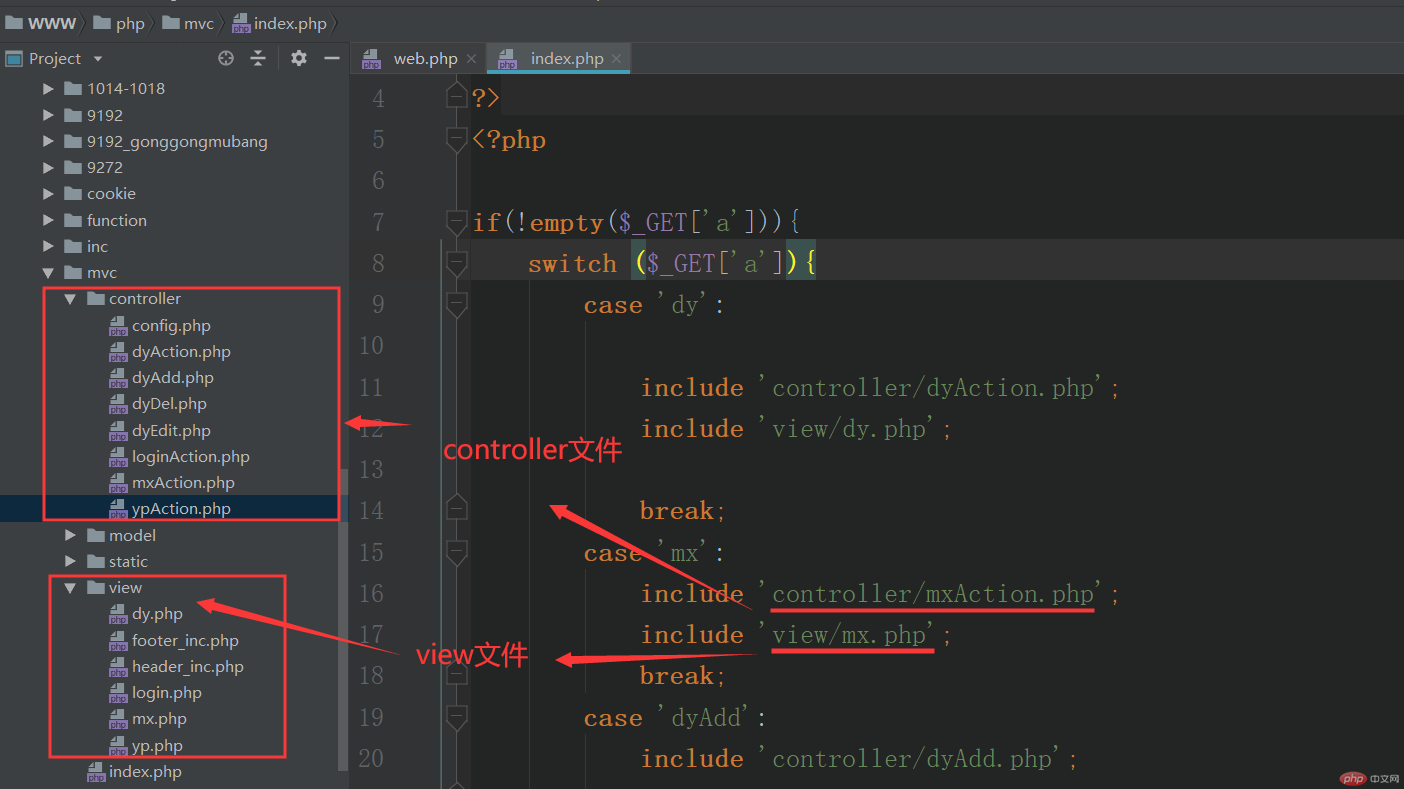
Task: Expand the function folder
Action: click(x=48, y=220)
